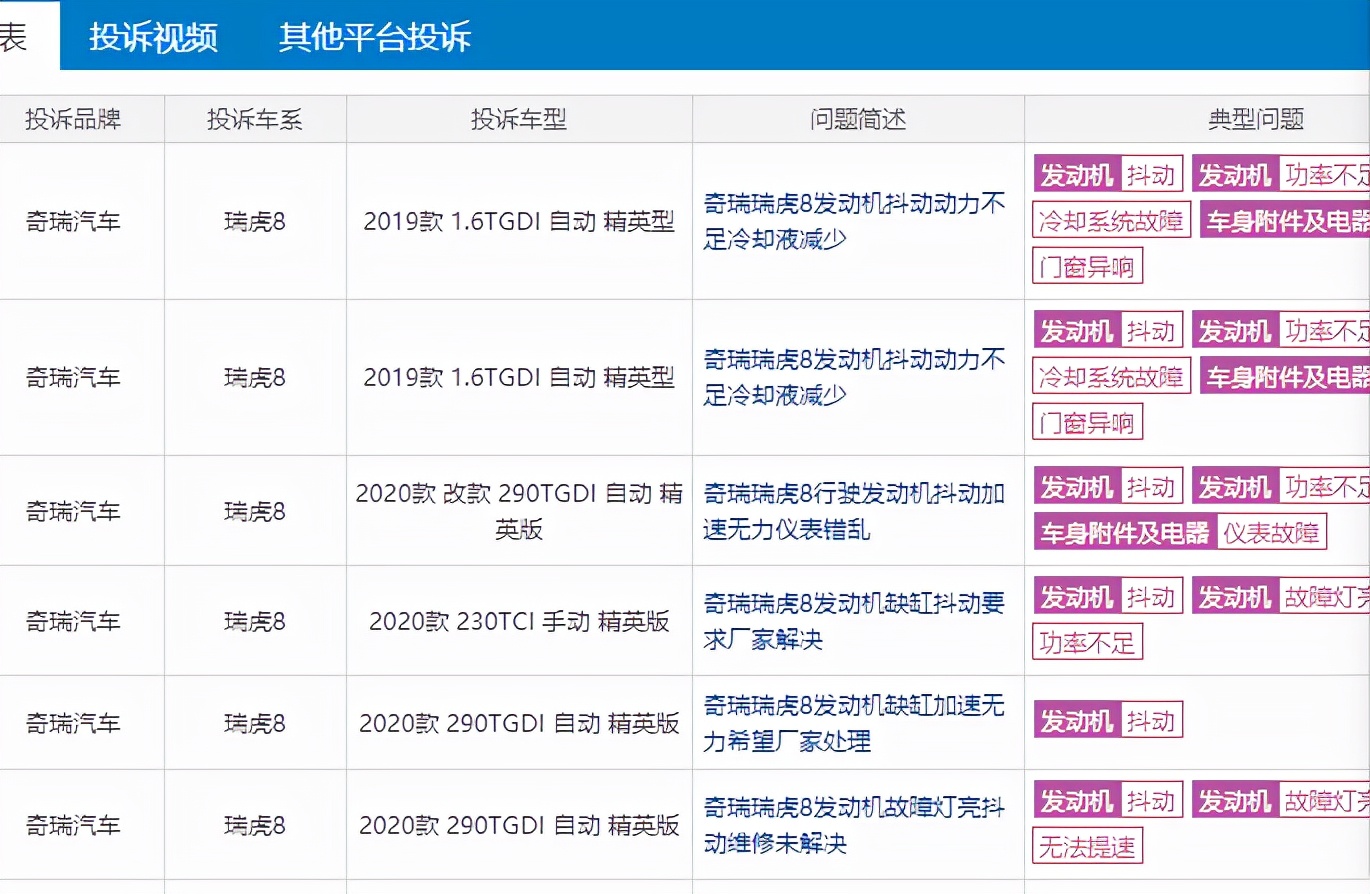
Task: Open complaint 奇瑞瑞虎8发动机抖动动力不足冷却液减少
Action: pos(856,218)
